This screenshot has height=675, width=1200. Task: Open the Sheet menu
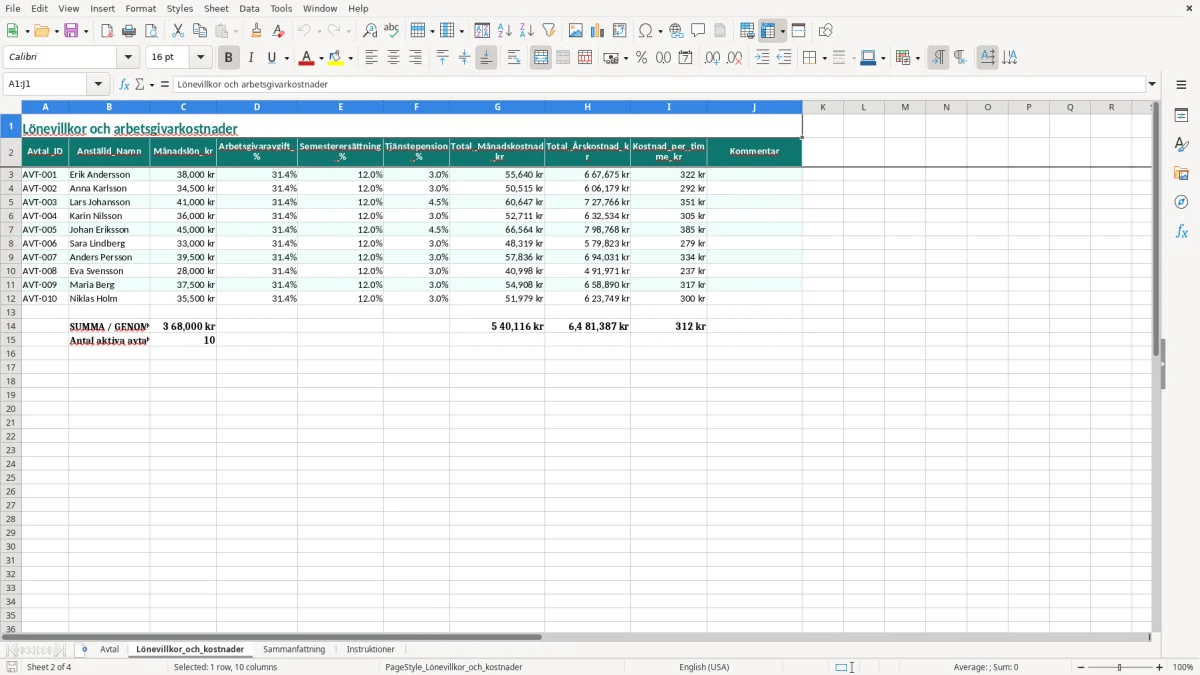(216, 8)
